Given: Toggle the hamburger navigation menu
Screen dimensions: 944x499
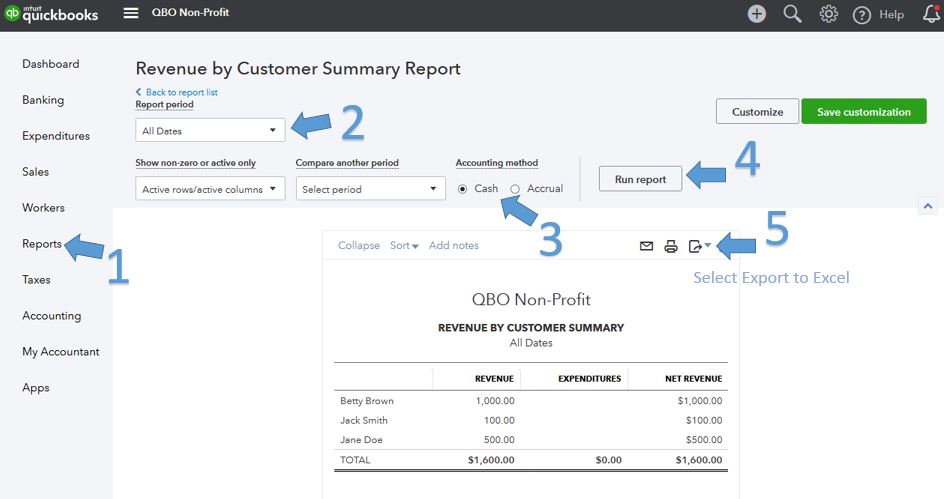Looking at the screenshot, I should pyautogui.click(x=131, y=13).
